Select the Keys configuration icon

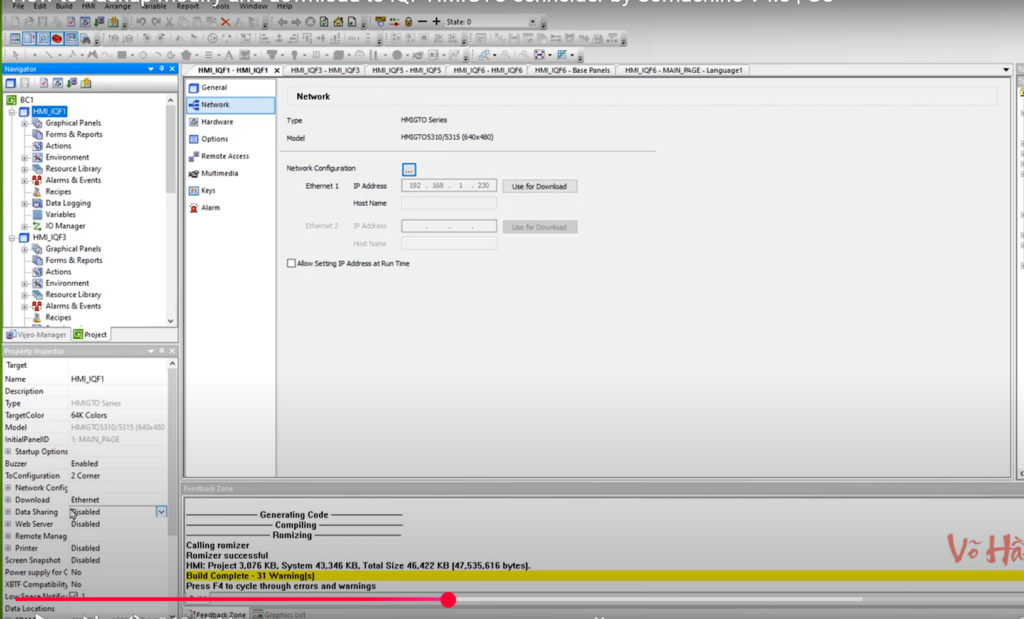pos(208,190)
